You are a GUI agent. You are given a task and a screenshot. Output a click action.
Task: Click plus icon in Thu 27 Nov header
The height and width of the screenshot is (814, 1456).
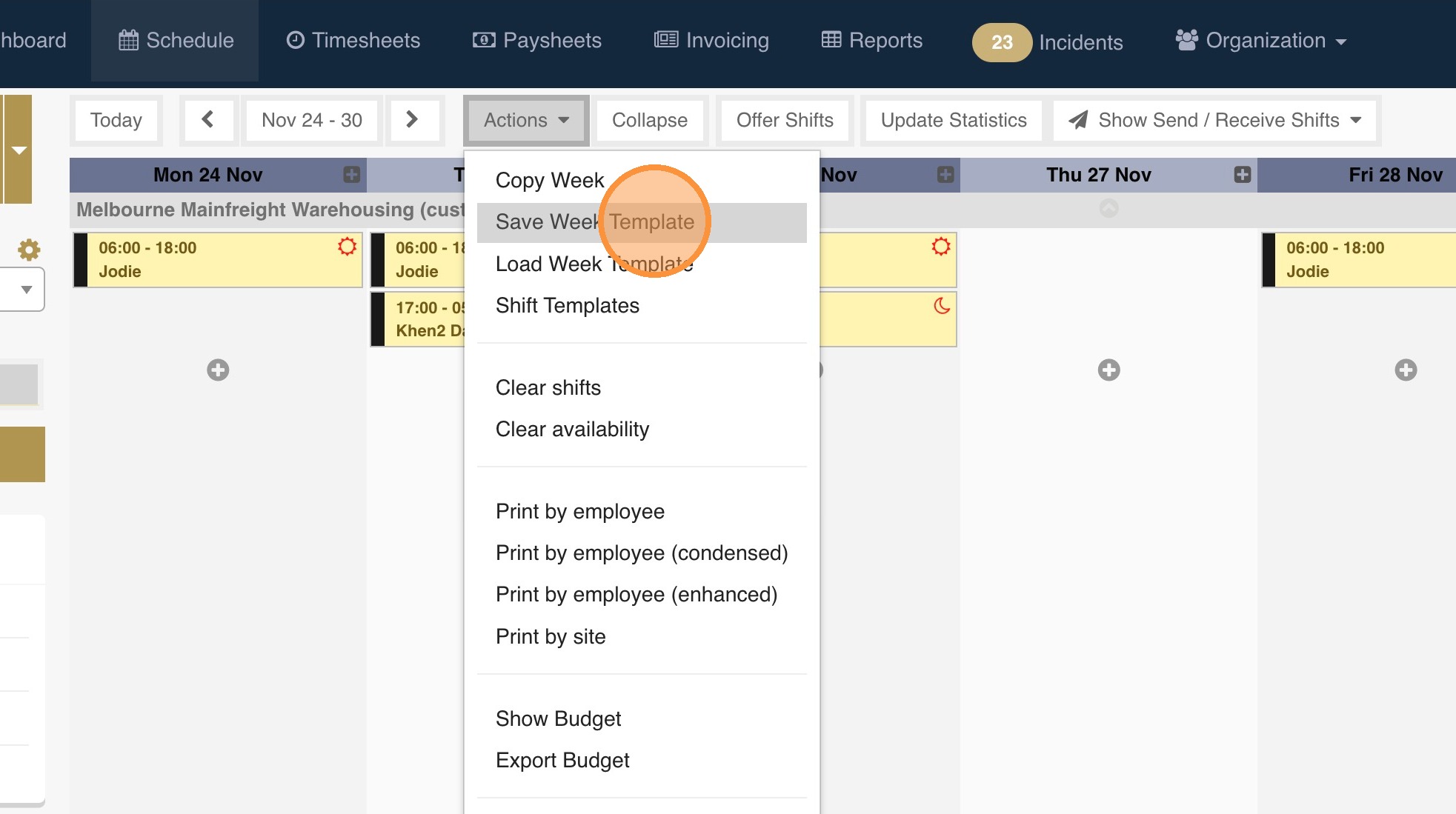(x=1242, y=175)
